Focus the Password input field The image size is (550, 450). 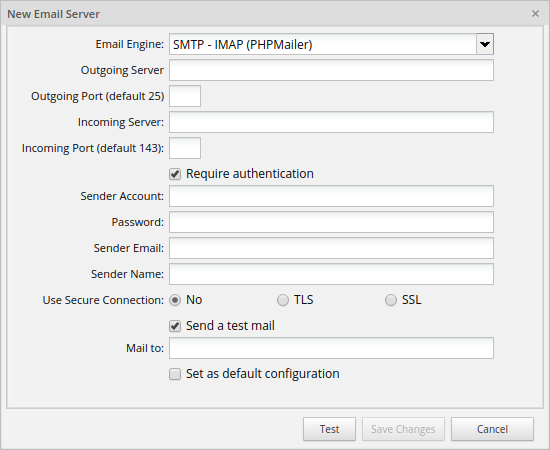[331, 222]
